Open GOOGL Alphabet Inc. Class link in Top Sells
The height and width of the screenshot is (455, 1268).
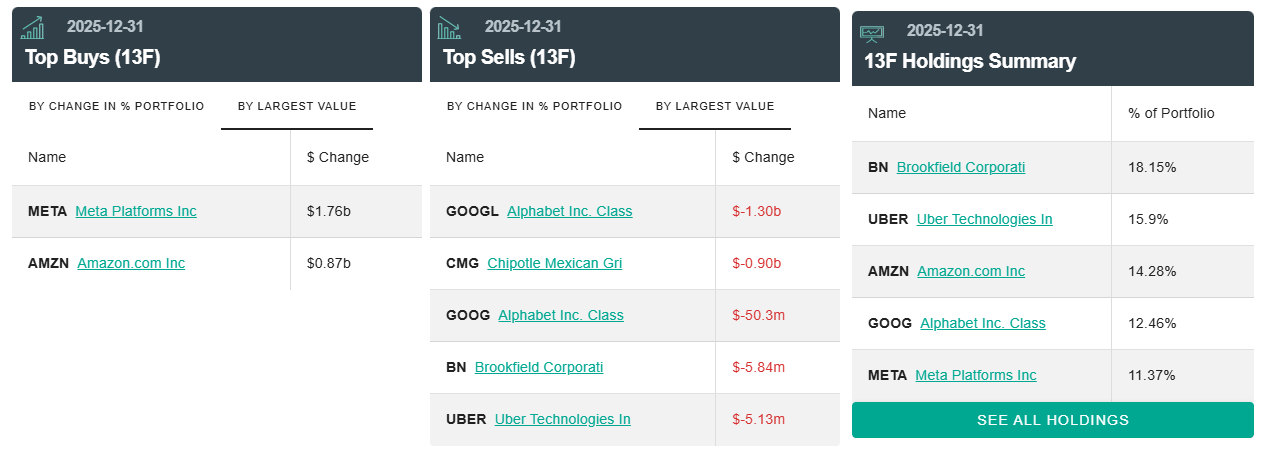(x=570, y=211)
